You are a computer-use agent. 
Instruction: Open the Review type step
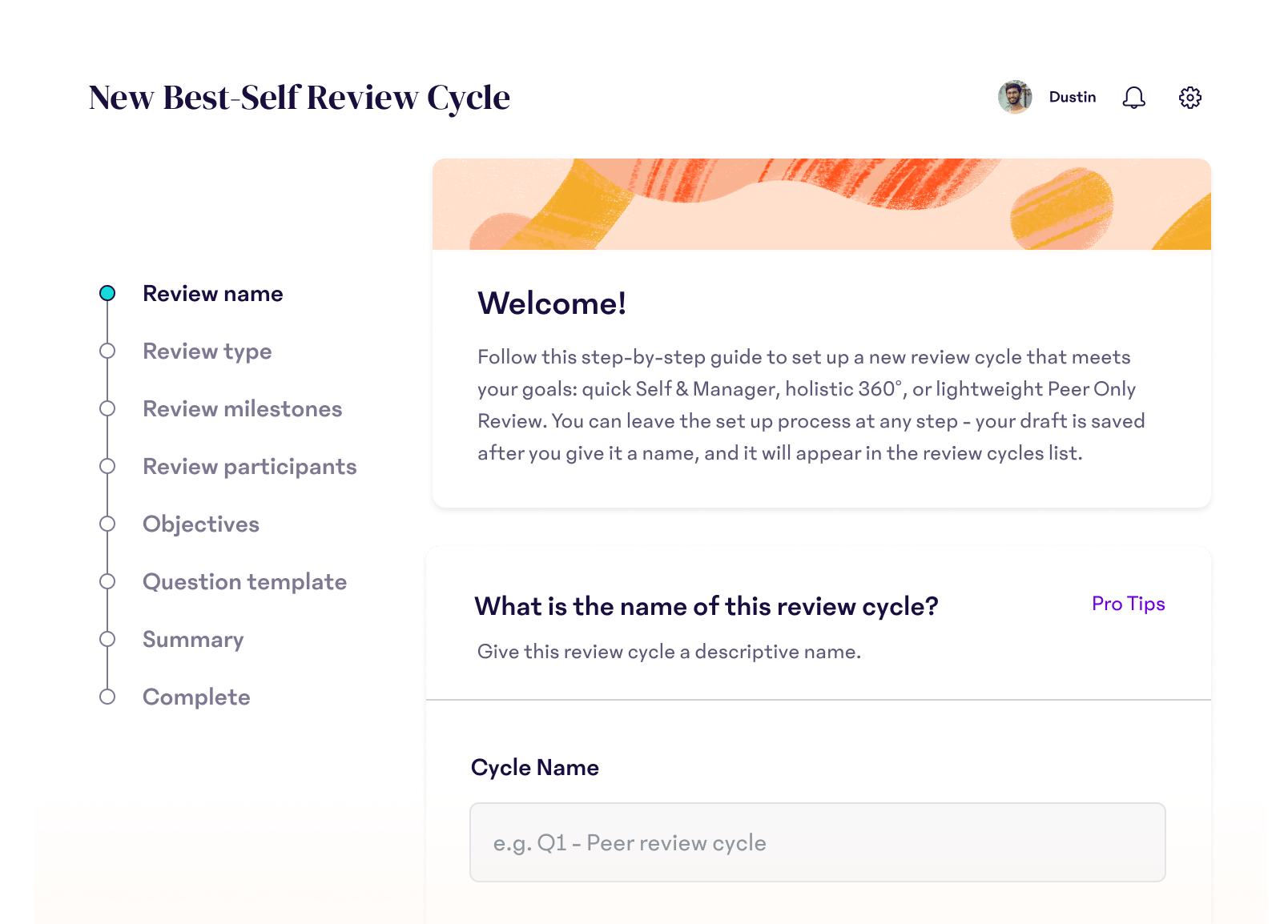pos(207,351)
